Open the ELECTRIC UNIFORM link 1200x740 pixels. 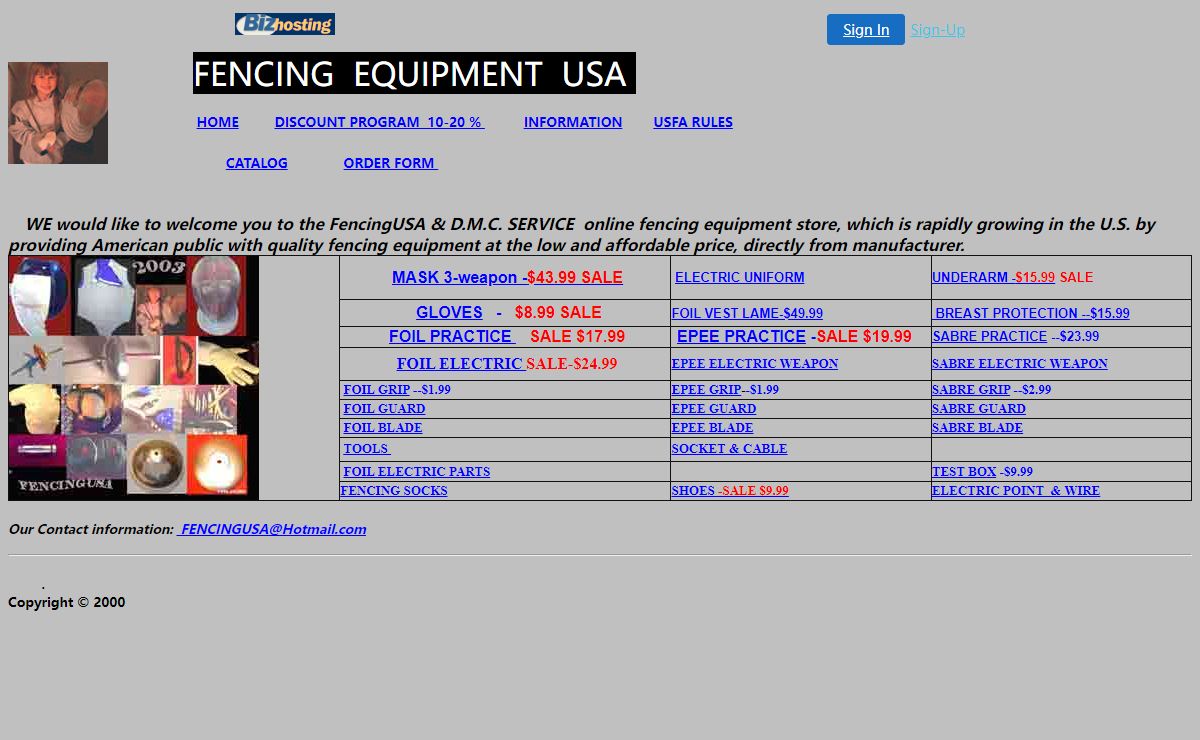pyautogui.click(x=740, y=277)
